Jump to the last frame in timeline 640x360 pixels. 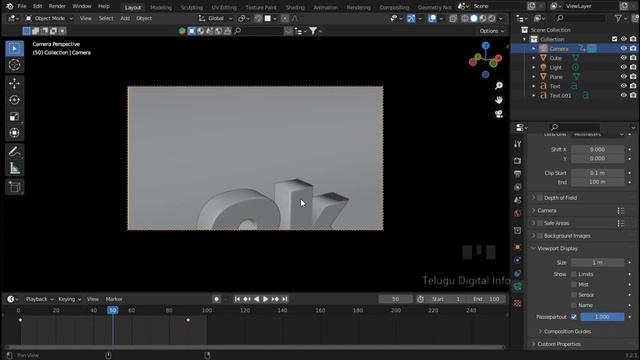click(285, 299)
